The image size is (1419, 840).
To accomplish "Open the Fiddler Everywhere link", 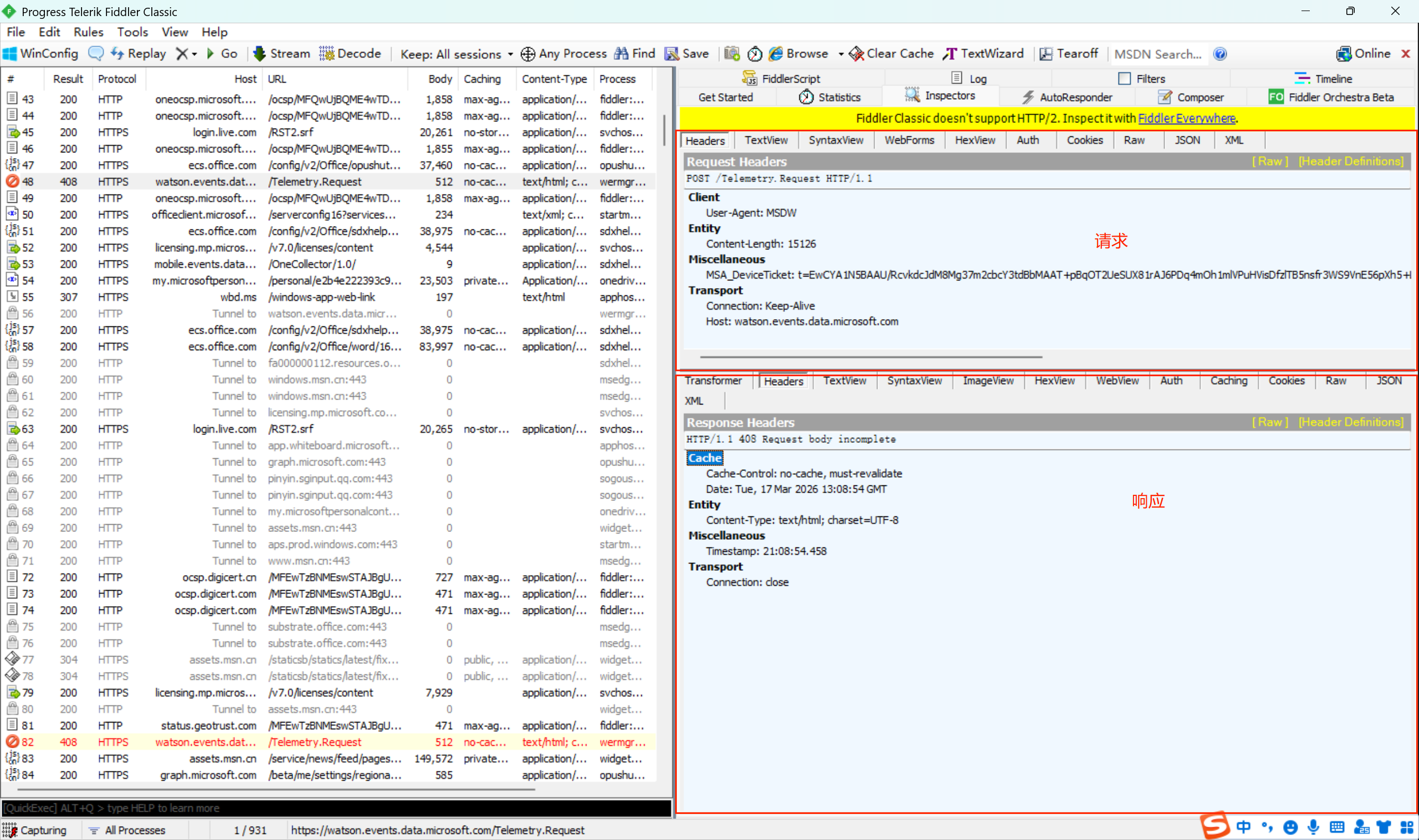I will 1186,119.
